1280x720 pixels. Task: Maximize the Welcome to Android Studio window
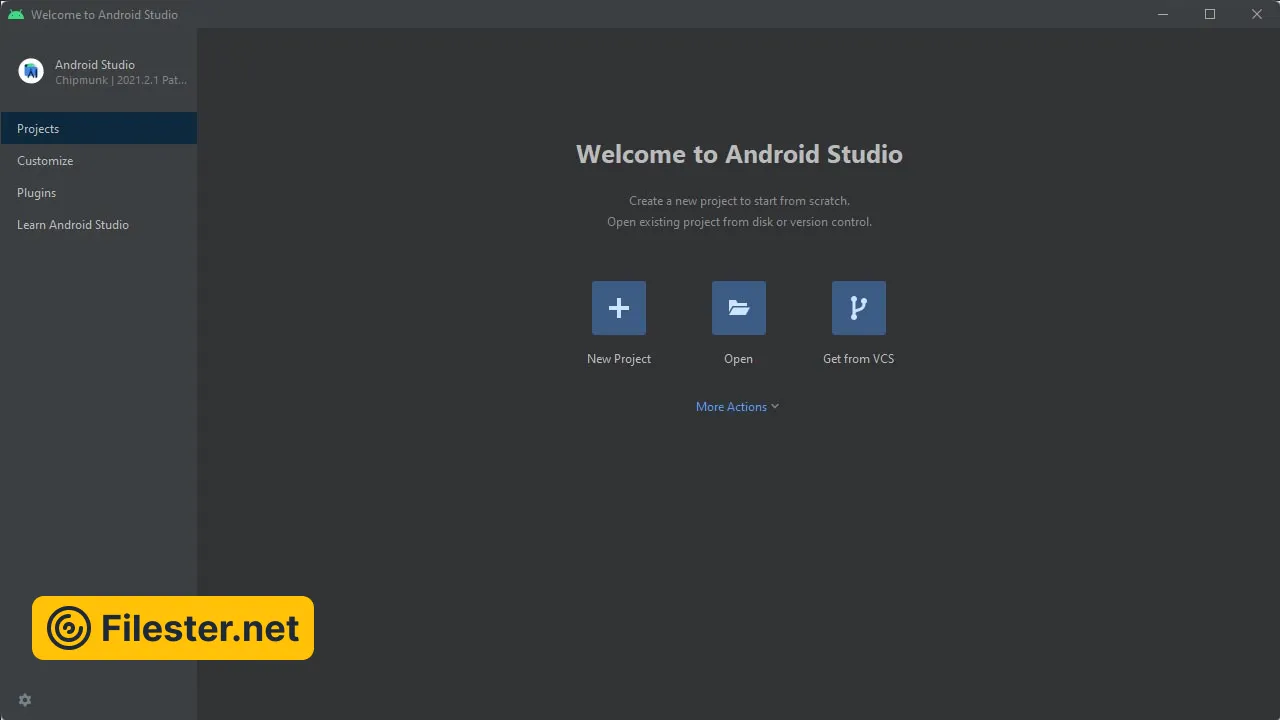coord(1210,14)
